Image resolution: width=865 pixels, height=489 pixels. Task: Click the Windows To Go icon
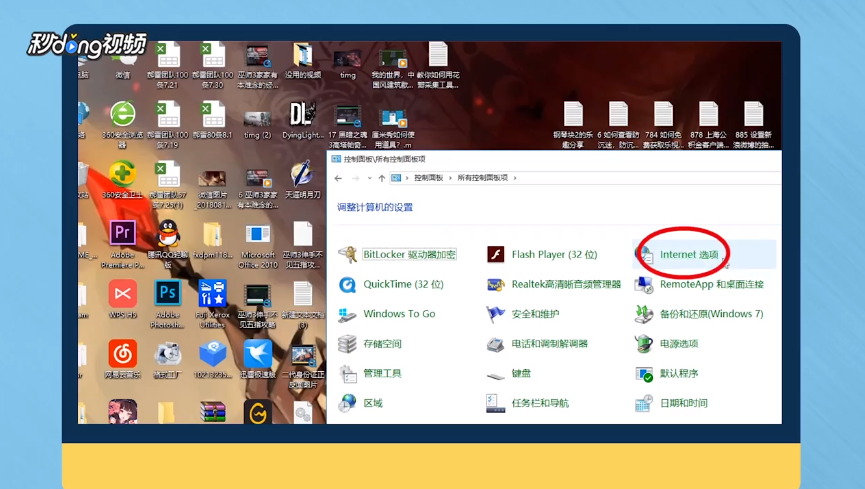point(347,314)
